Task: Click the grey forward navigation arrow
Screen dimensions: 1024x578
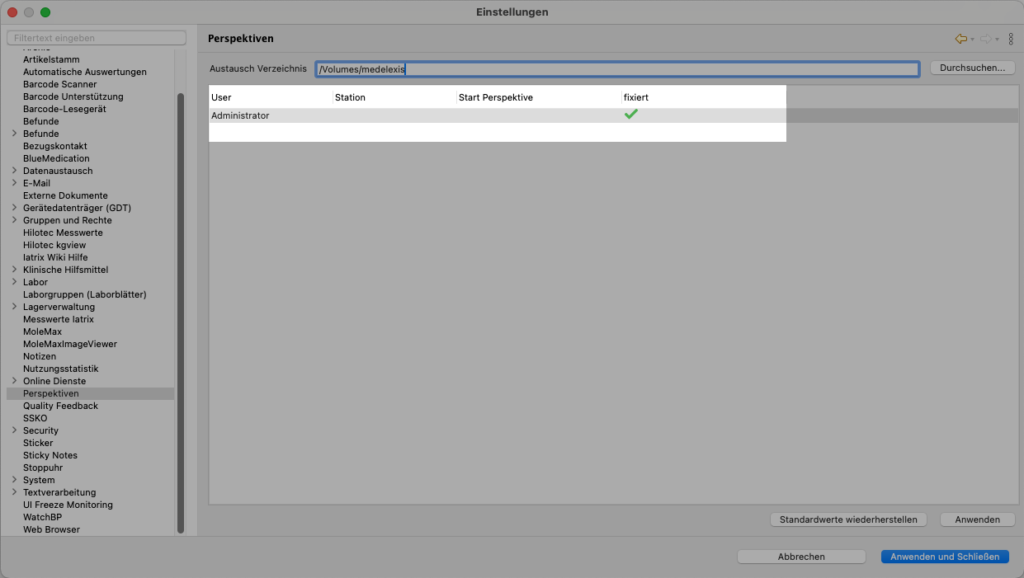Action: coord(985,39)
